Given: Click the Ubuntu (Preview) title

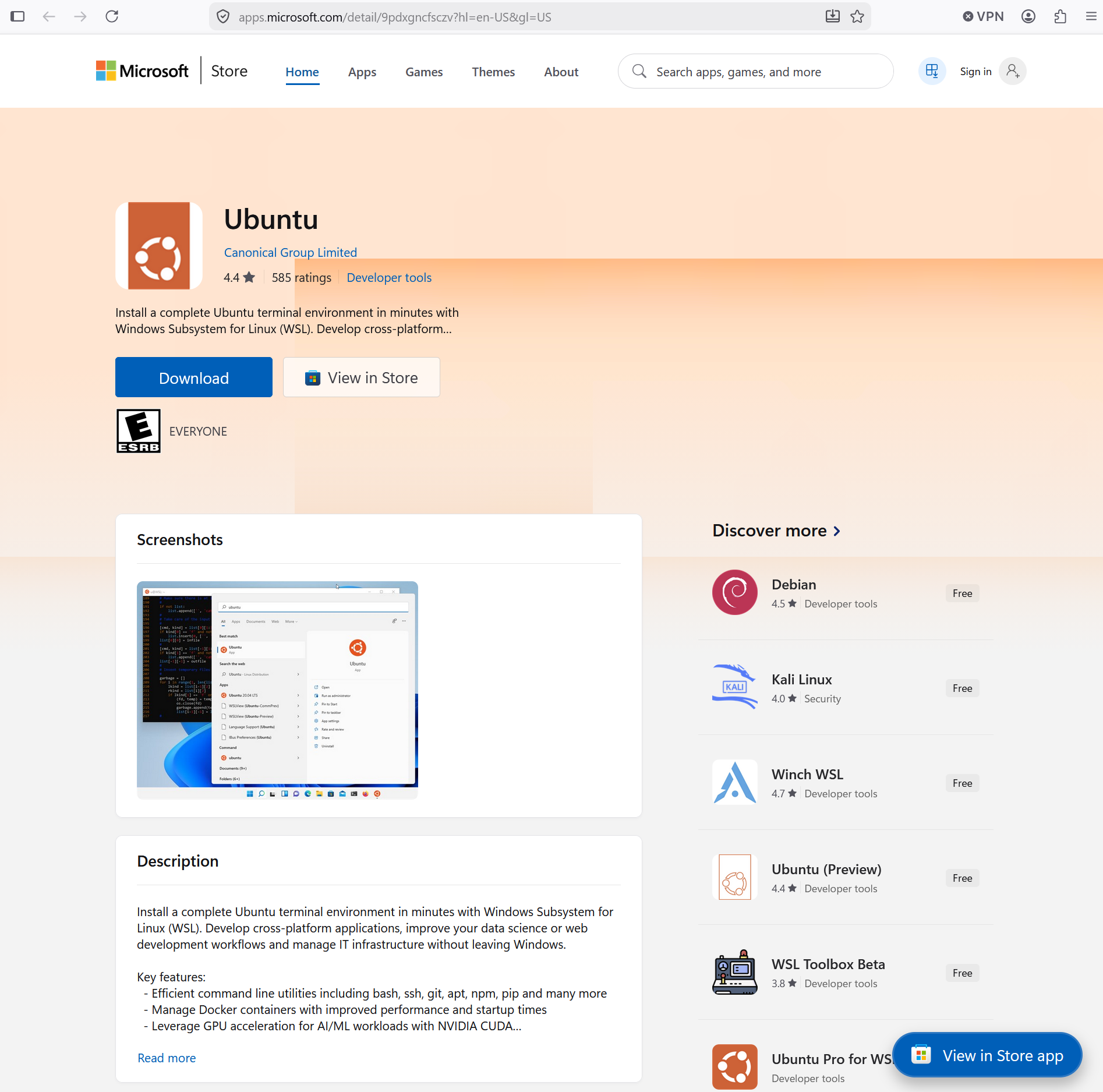Looking at the screenshot, I should [826, 869].
